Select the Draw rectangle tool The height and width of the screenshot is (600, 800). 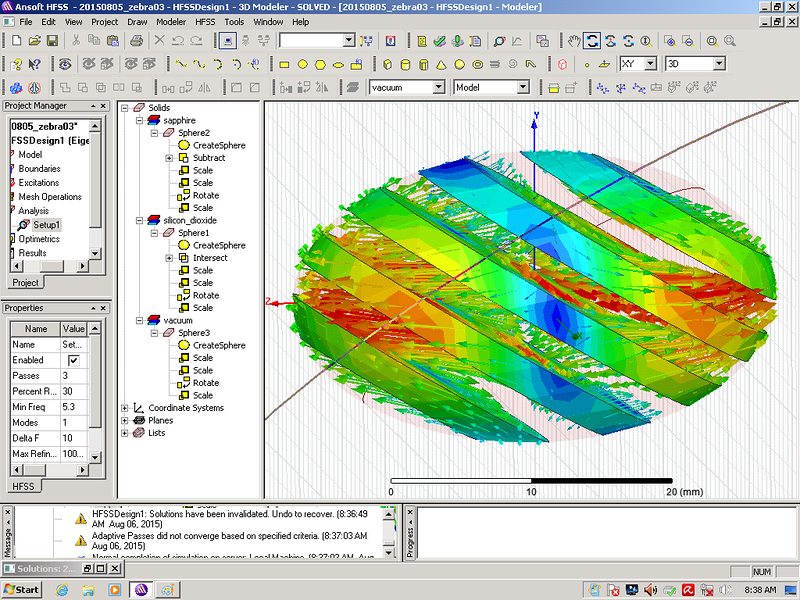tap(284, 64)
